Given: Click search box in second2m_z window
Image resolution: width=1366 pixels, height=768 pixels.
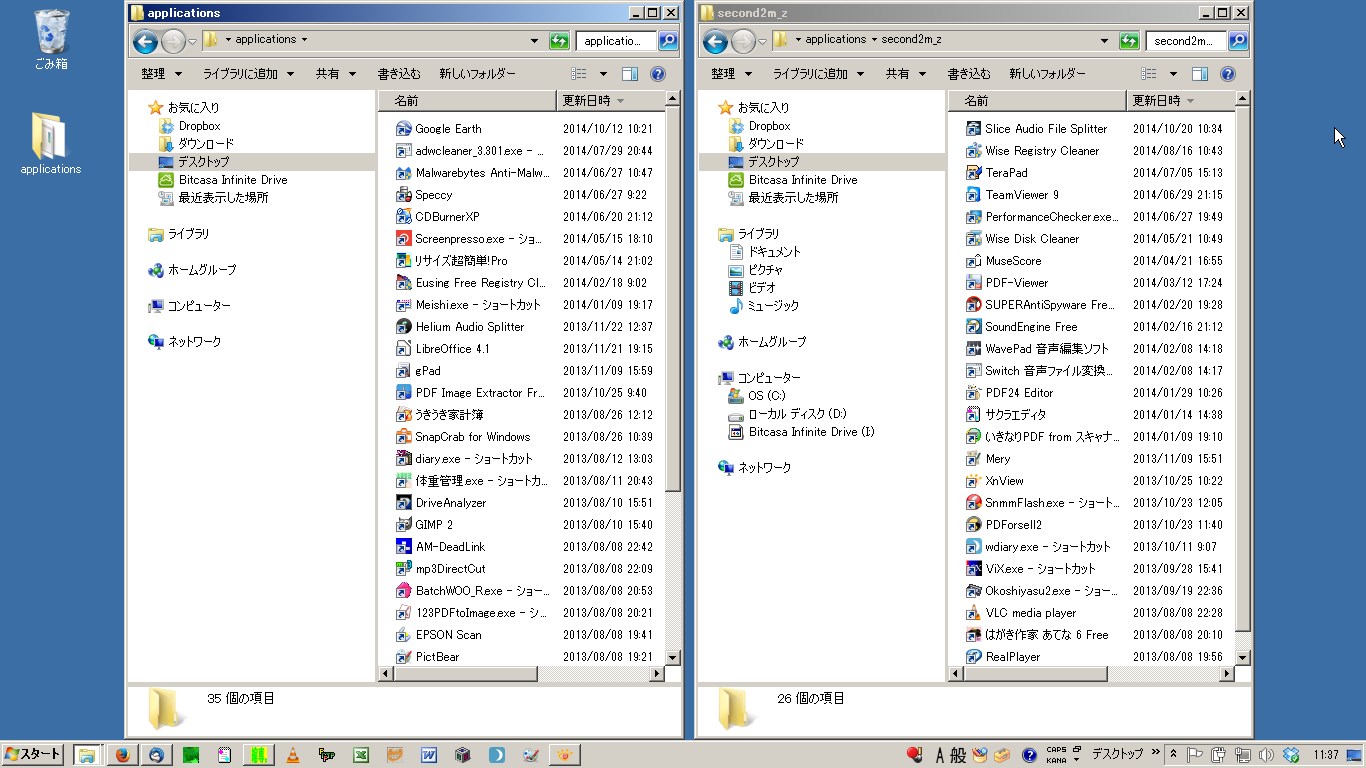Looking at the screenshot, I should click(x=1187, y=41).
